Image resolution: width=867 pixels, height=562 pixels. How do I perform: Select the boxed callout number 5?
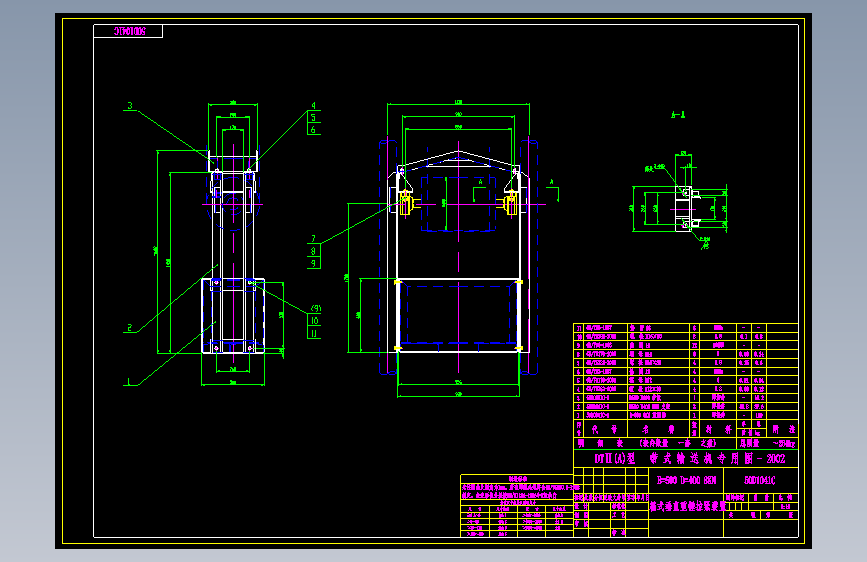click(314, 117)
